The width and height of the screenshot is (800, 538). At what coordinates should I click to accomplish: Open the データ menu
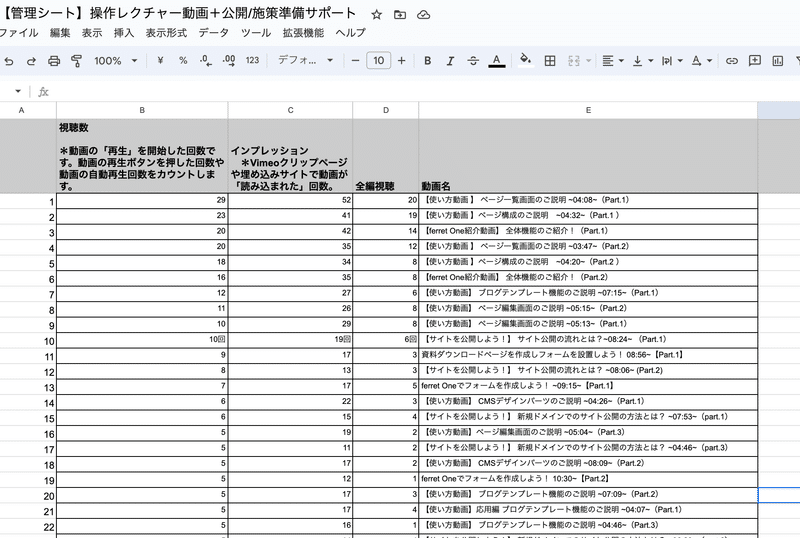click(214, 33)
